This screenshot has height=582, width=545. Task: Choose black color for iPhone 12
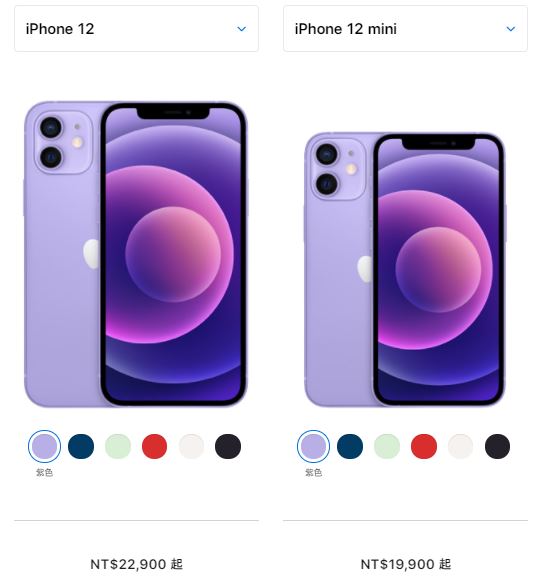coord(228,446)
